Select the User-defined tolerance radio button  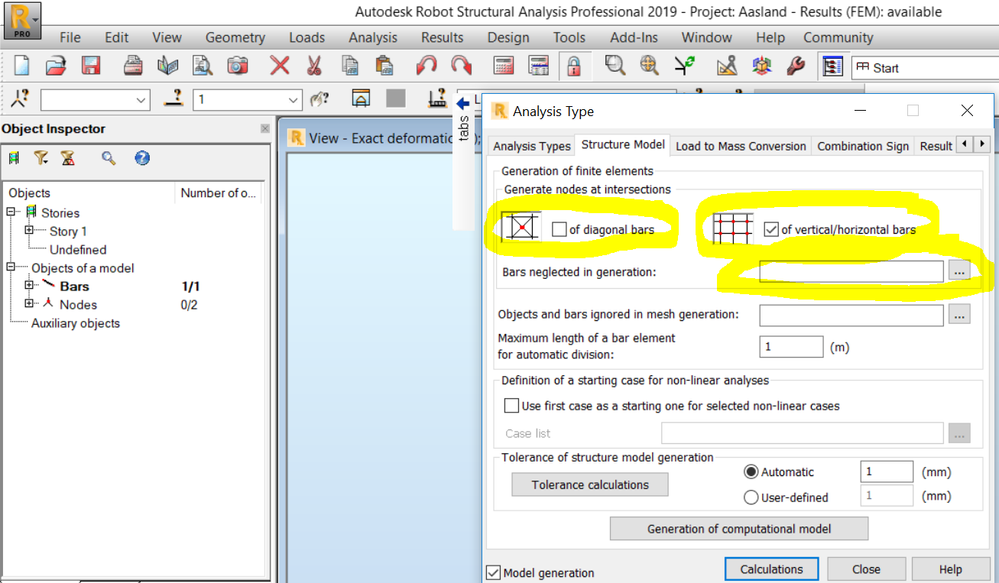751,497
